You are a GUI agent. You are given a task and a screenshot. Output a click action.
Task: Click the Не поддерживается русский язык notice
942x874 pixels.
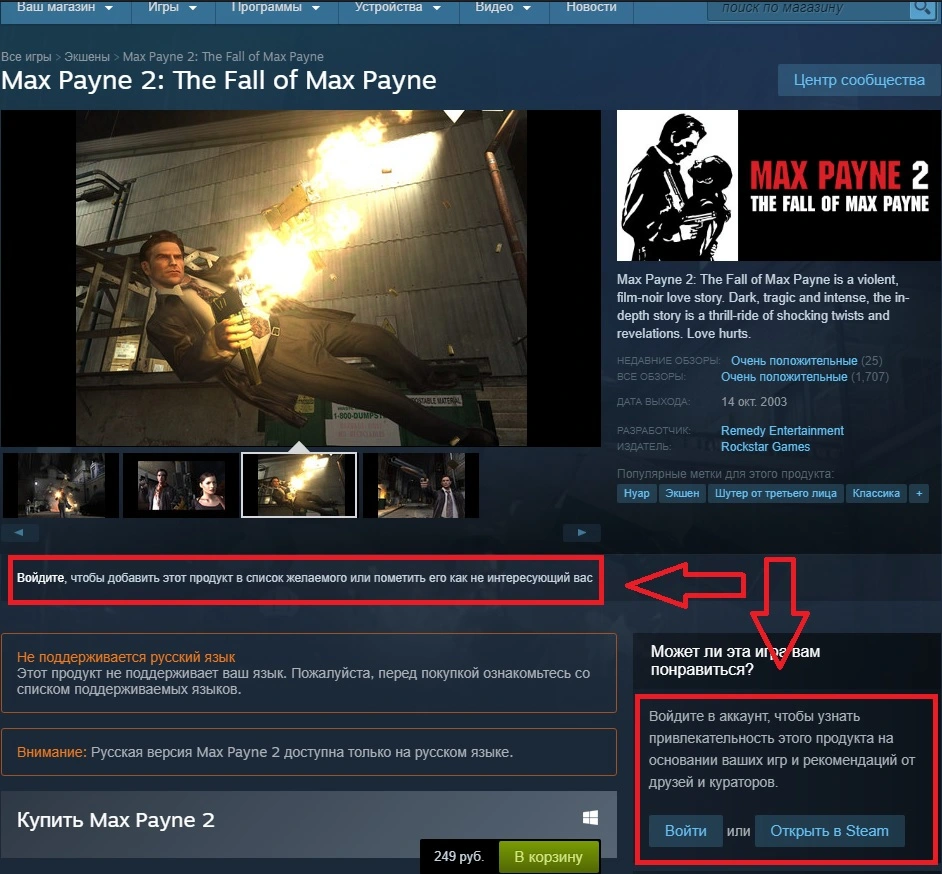coord(309,673)
